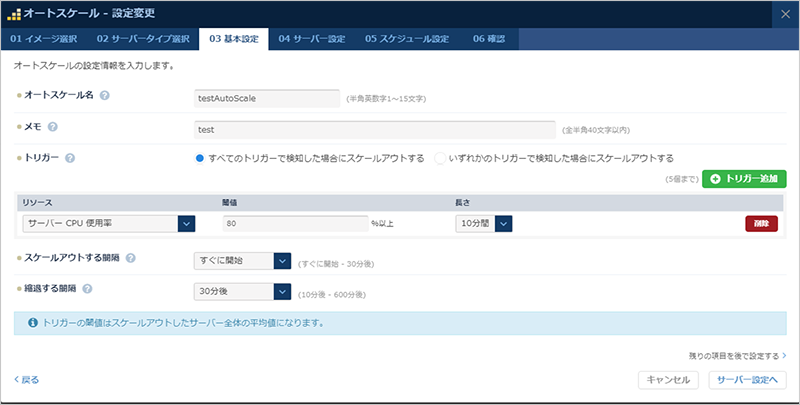
Task: Open the すぐに開始 scale-out interval dropdown
Action: [242, 261]
